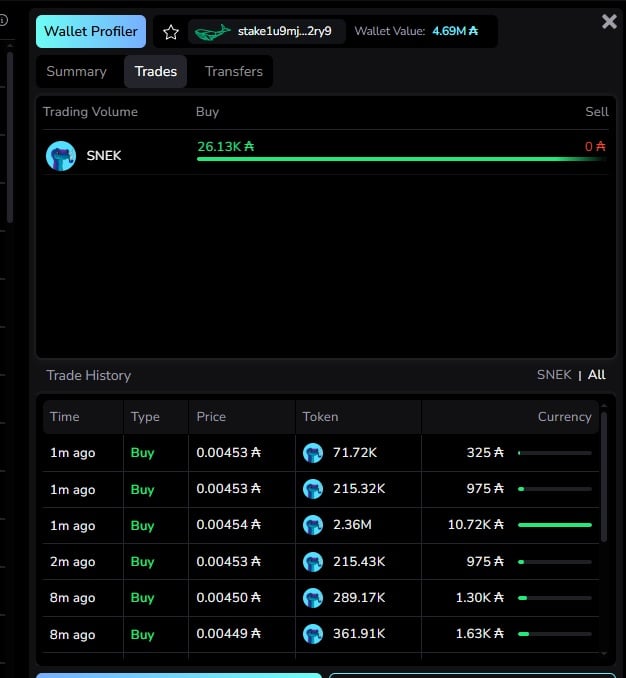This screenshot has height=678, width=626.
Task: Click the stake1u9mj...2ry9 wallet address
Action: point(284,32)
